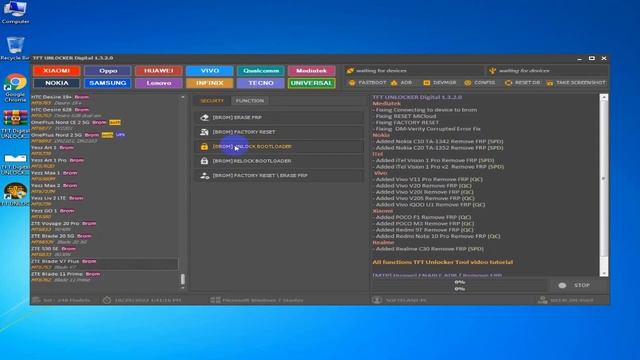Open the Qualcomm chipset section
Viewport: 640px width, 360px height.
[x=261, y=71]
